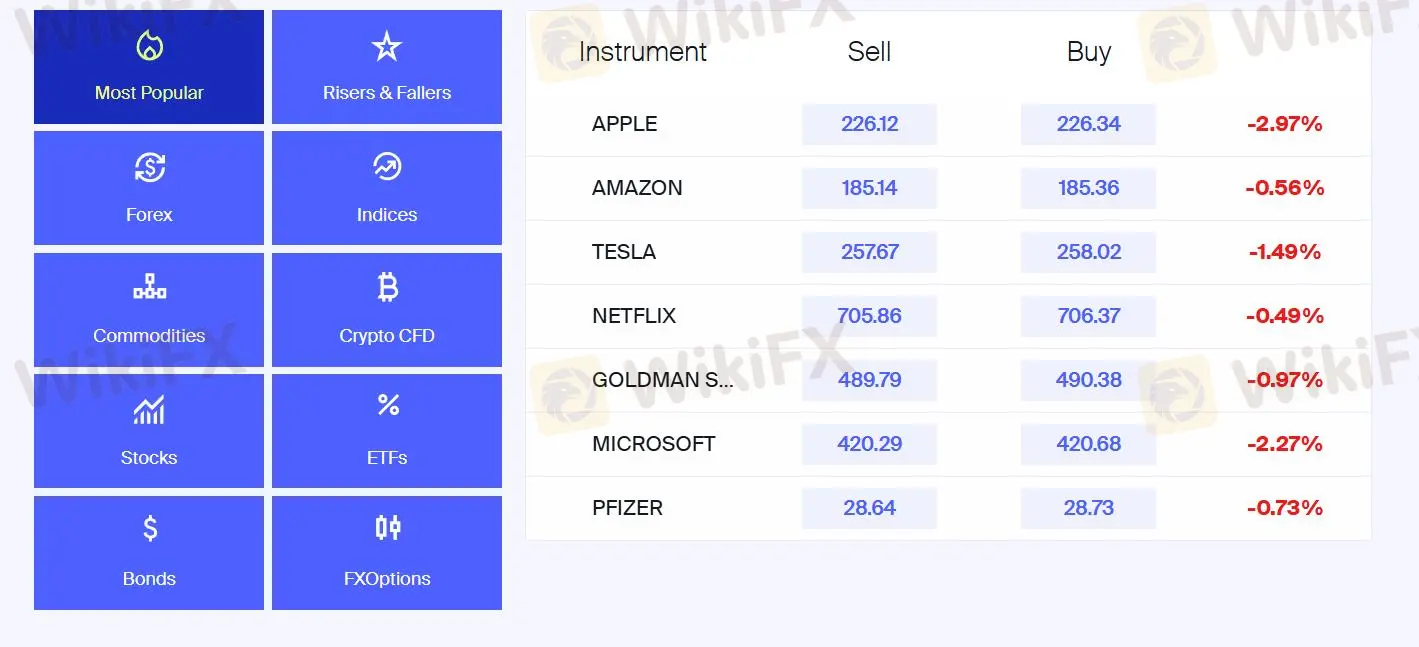
Task: Switch to the Most Popular tab
Action: (149, 93)
